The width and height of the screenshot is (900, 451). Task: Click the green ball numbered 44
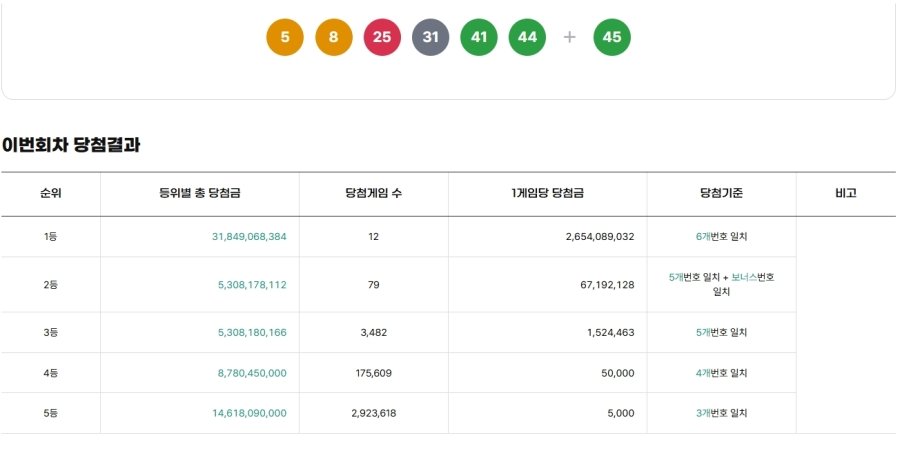(x=527, y=38)
